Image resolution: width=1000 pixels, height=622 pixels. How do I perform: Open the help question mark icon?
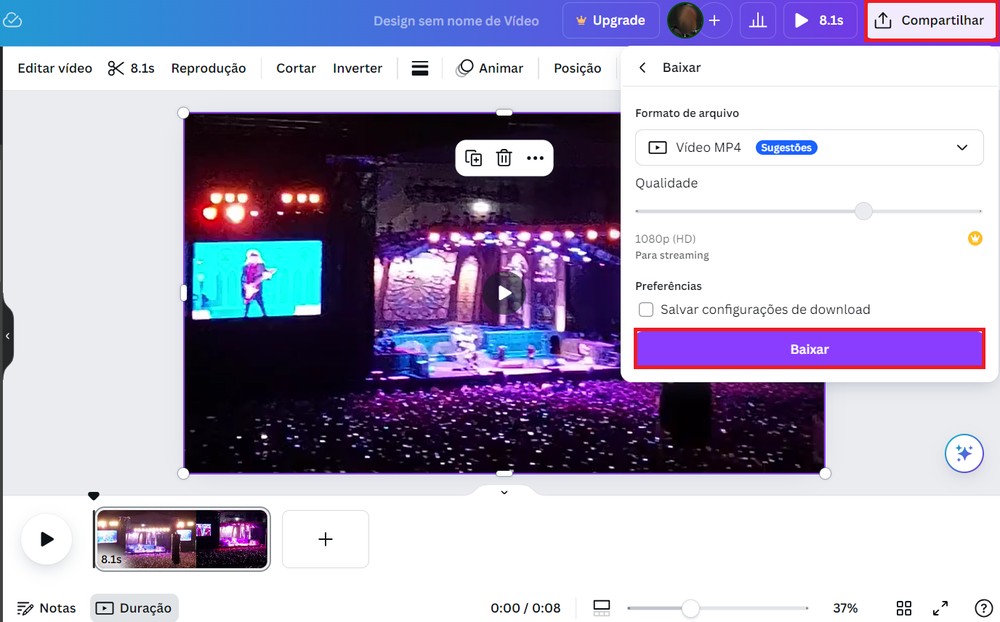tap(982, 607)
